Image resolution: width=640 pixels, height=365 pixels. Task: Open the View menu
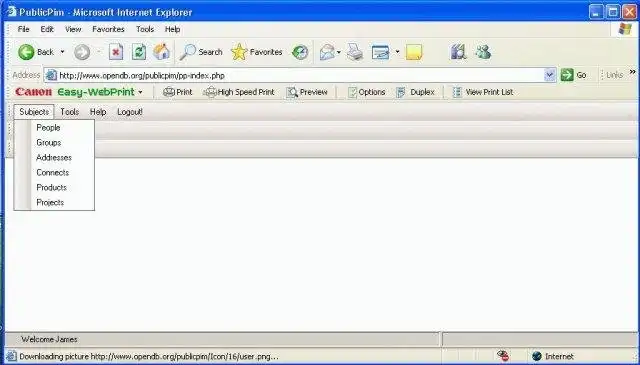point(73,29)
